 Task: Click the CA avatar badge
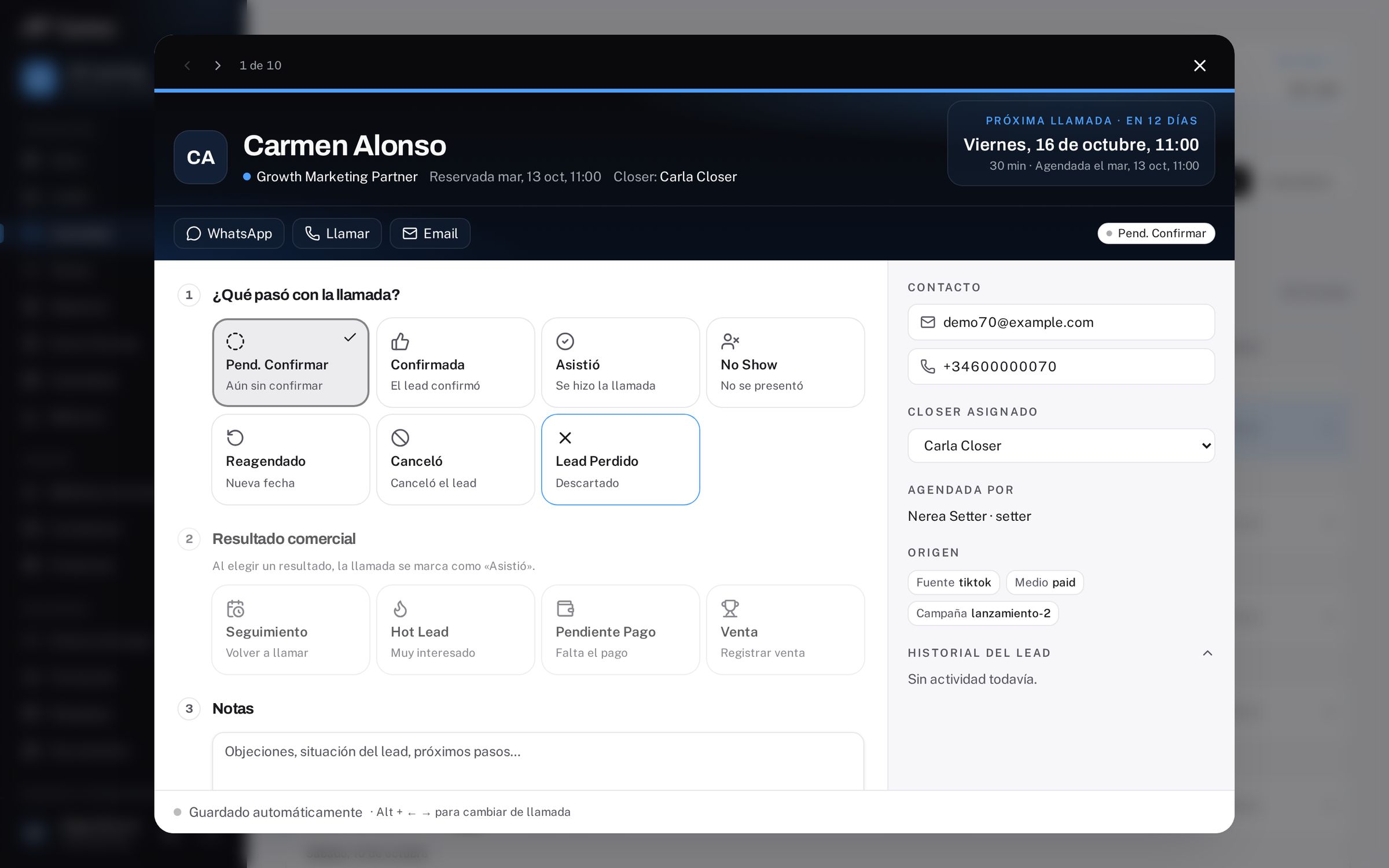pyautogui.click(x=200, y=157)
